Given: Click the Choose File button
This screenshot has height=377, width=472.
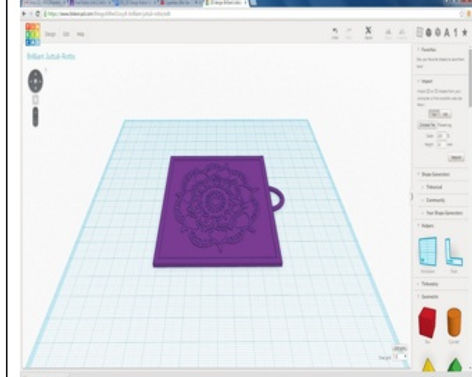Looking at the screenshot, I should coord(427,125).
